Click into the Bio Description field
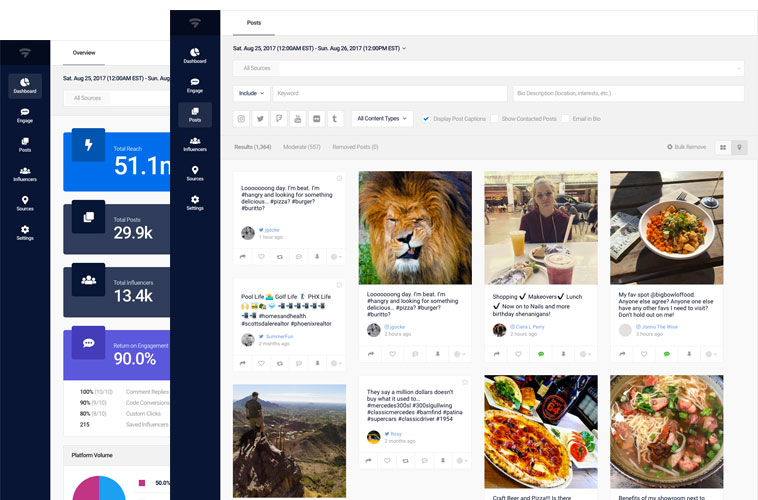Screen dimensions: 758x500 coord(628,93)
